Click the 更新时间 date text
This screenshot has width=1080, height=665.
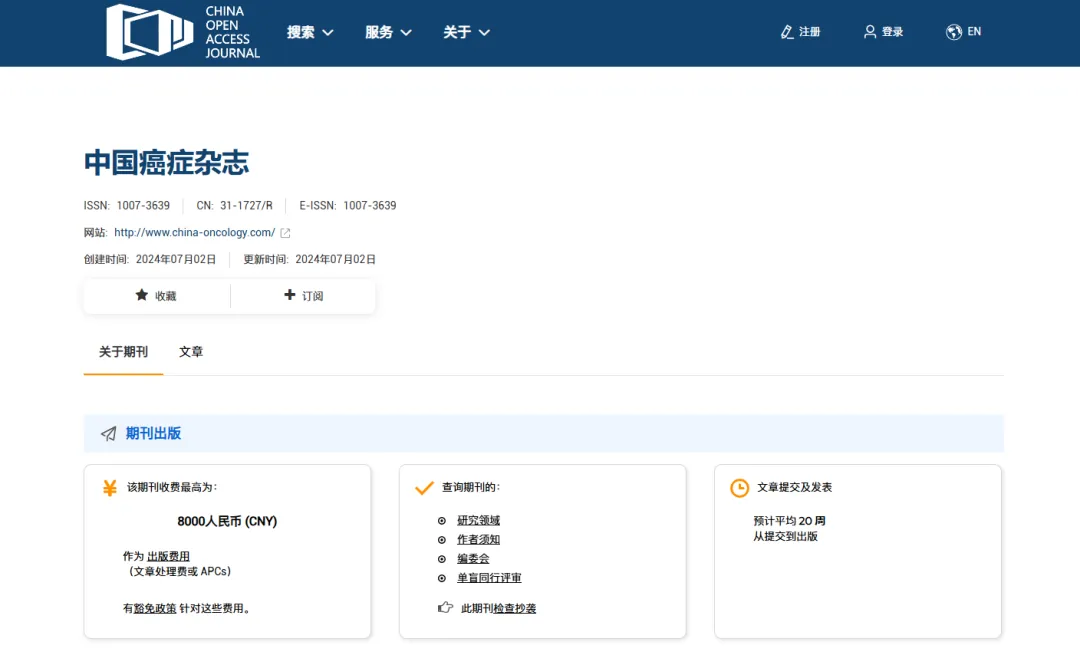[x=309, y=259]
